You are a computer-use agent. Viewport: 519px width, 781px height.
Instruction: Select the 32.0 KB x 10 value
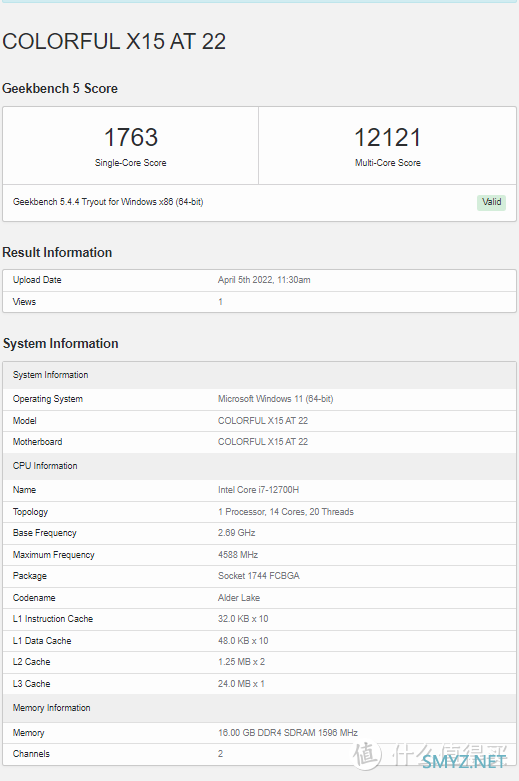pyautogui.click(x=243, y=619)
